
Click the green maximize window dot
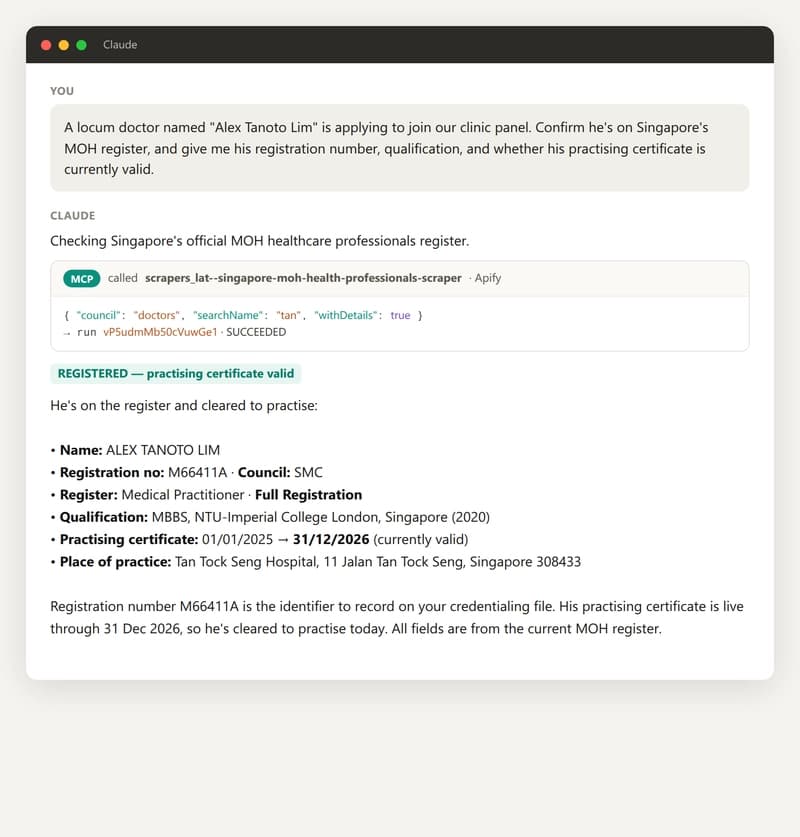point(81,45)
